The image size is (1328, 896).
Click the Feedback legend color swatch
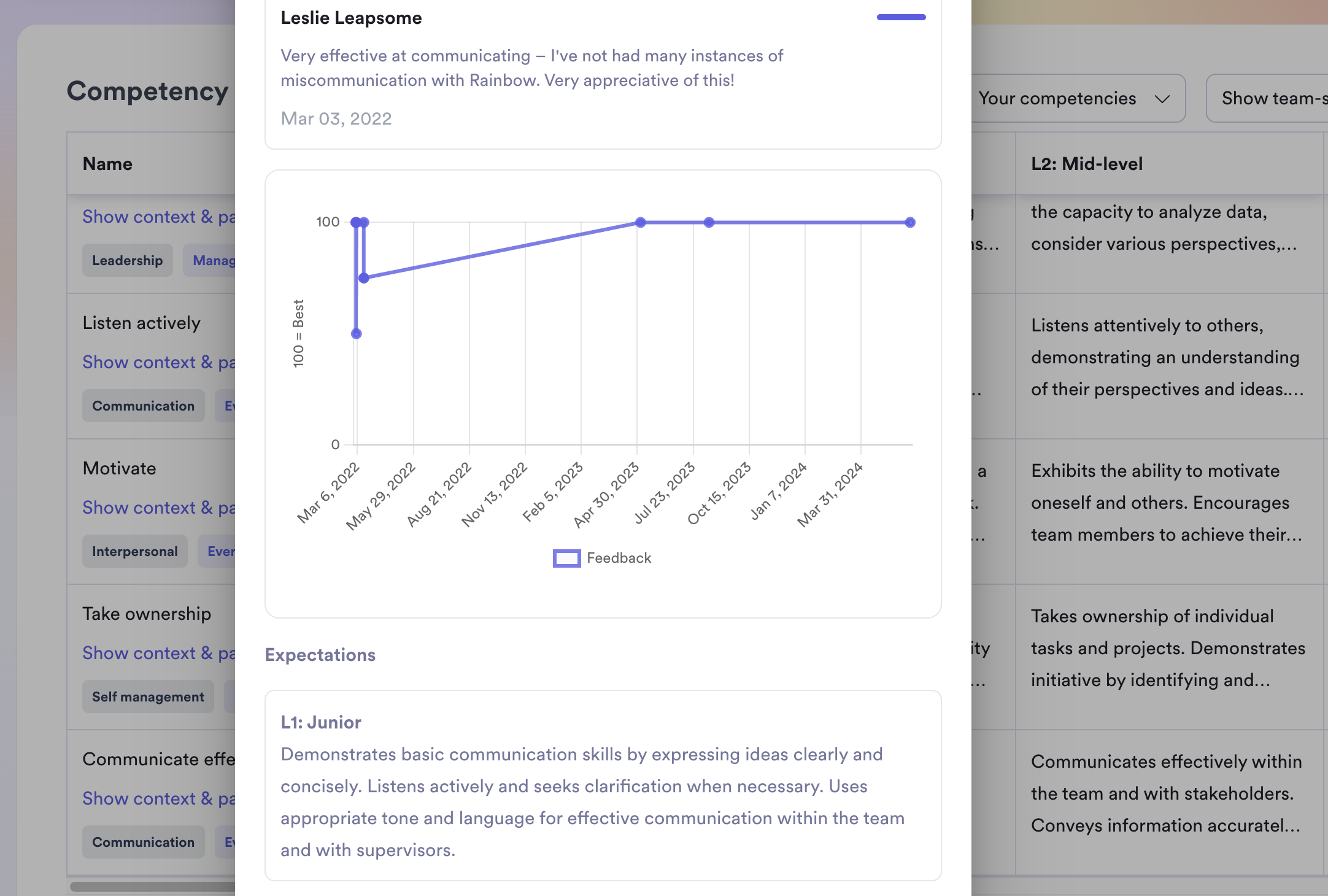tap(566, 558)
